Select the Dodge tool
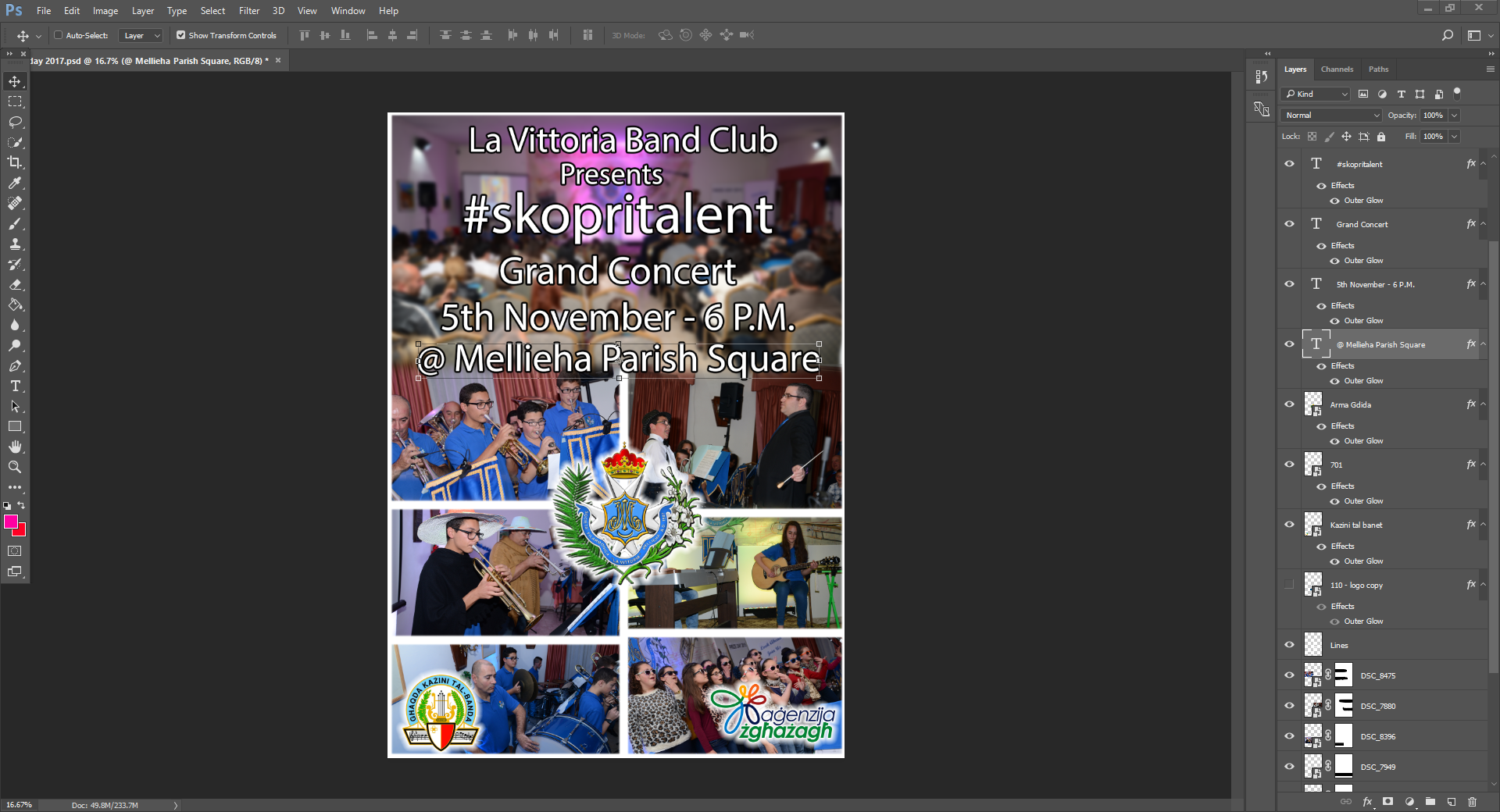The width and height of the screenshot is (1500, 812). point(15,346)
